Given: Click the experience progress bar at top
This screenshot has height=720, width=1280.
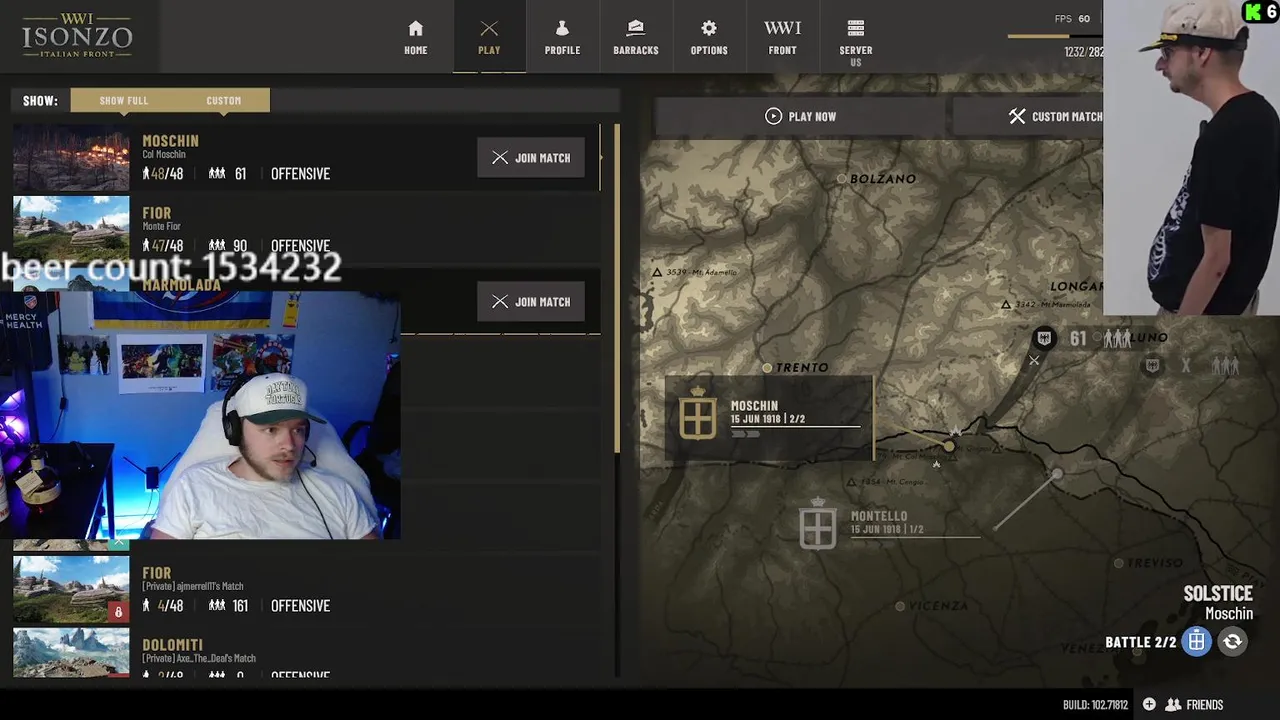Looking at the screenshot, I should coord(1054,37).
